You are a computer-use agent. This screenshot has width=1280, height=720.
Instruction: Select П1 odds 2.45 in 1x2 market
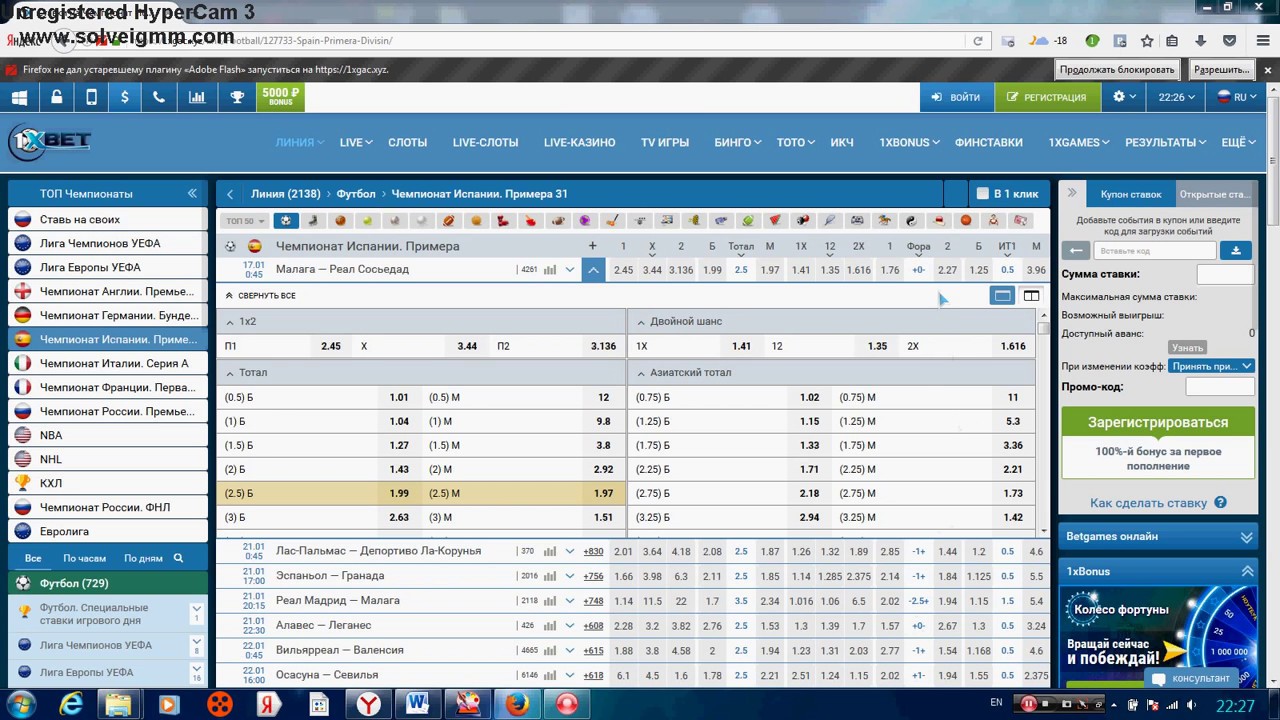click(x=330, y=346)
